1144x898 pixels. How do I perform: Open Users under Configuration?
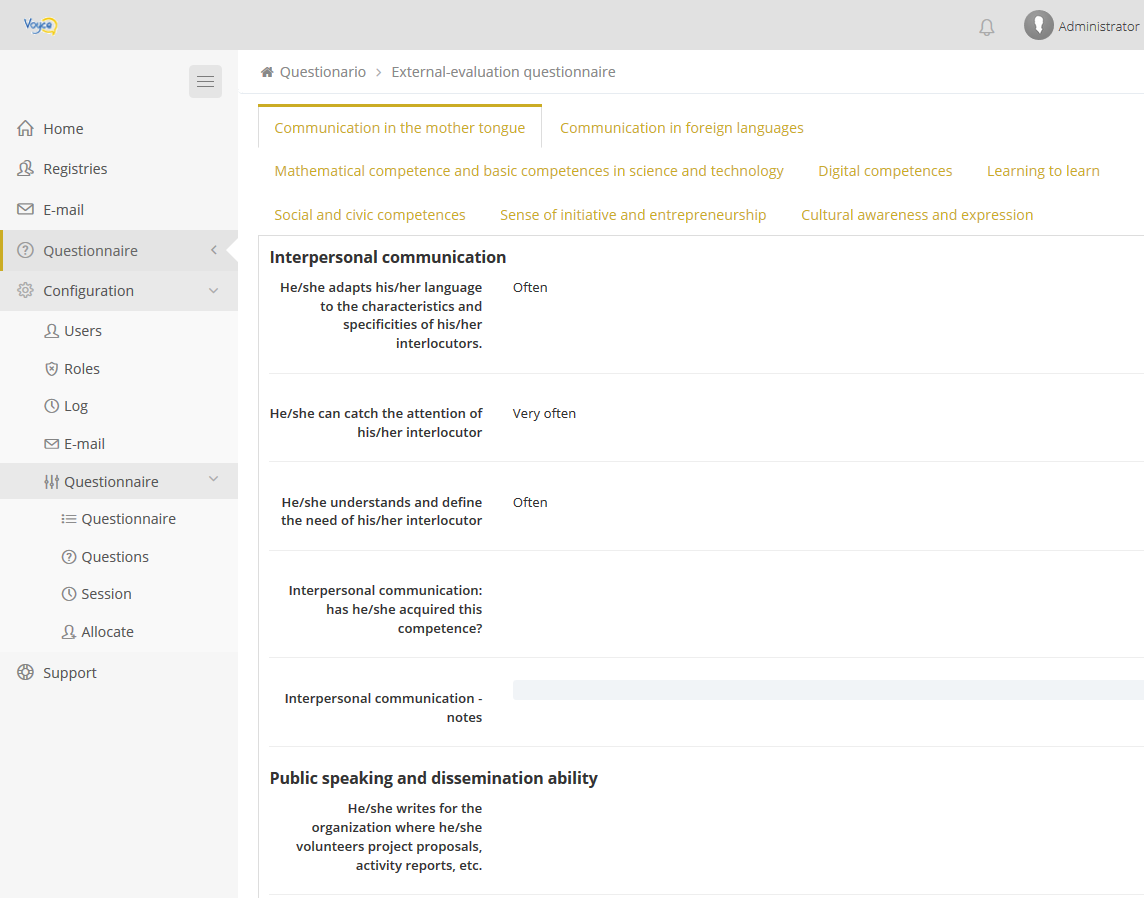coord(83,330)
